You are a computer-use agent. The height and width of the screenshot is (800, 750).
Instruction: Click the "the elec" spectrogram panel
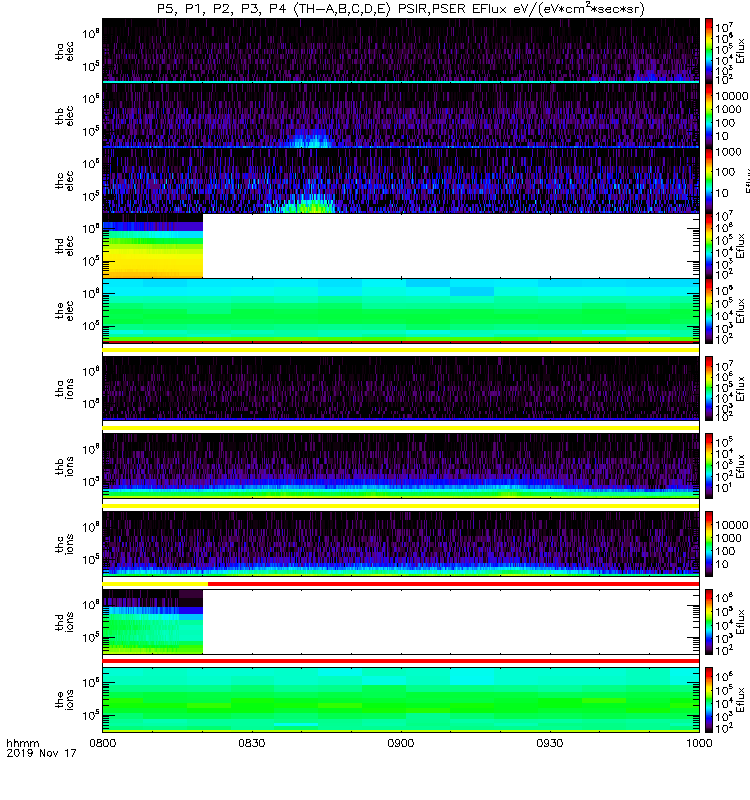point(401,311)
